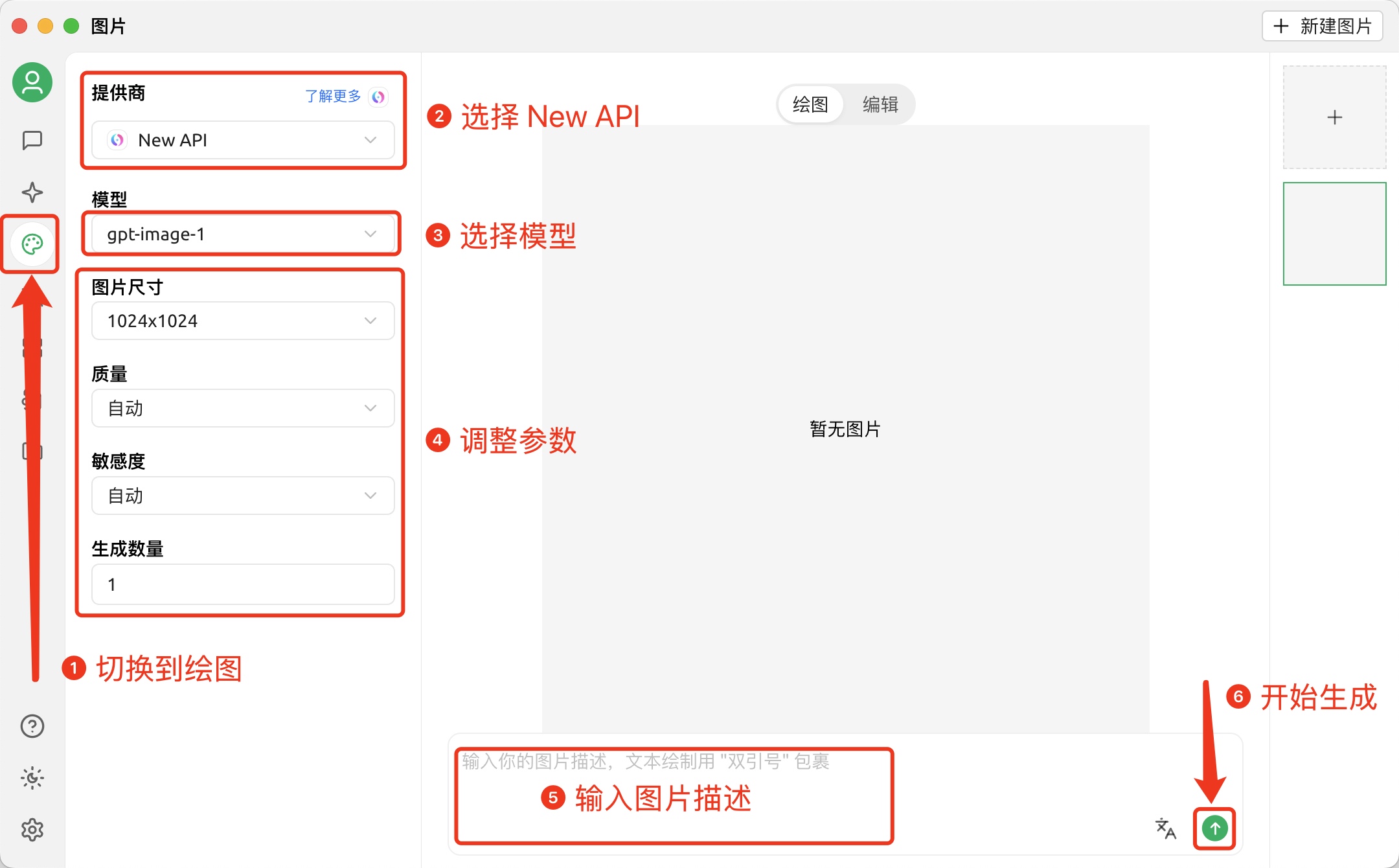Open the 敏感度 sensitivity dropdown
1399x868 pixels.
[x=242, y=496]
